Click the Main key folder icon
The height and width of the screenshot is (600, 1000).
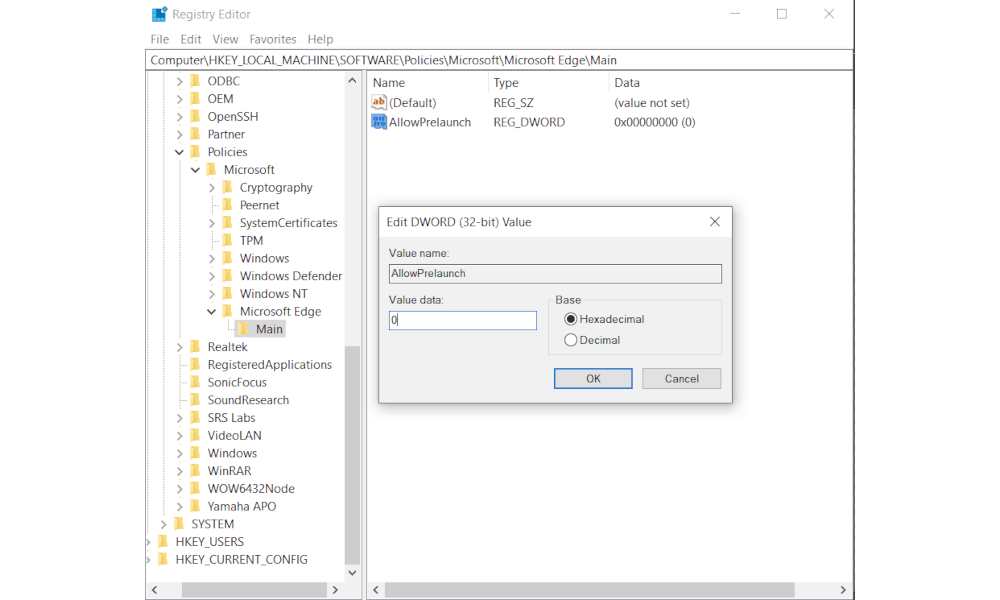pos(244,329)
